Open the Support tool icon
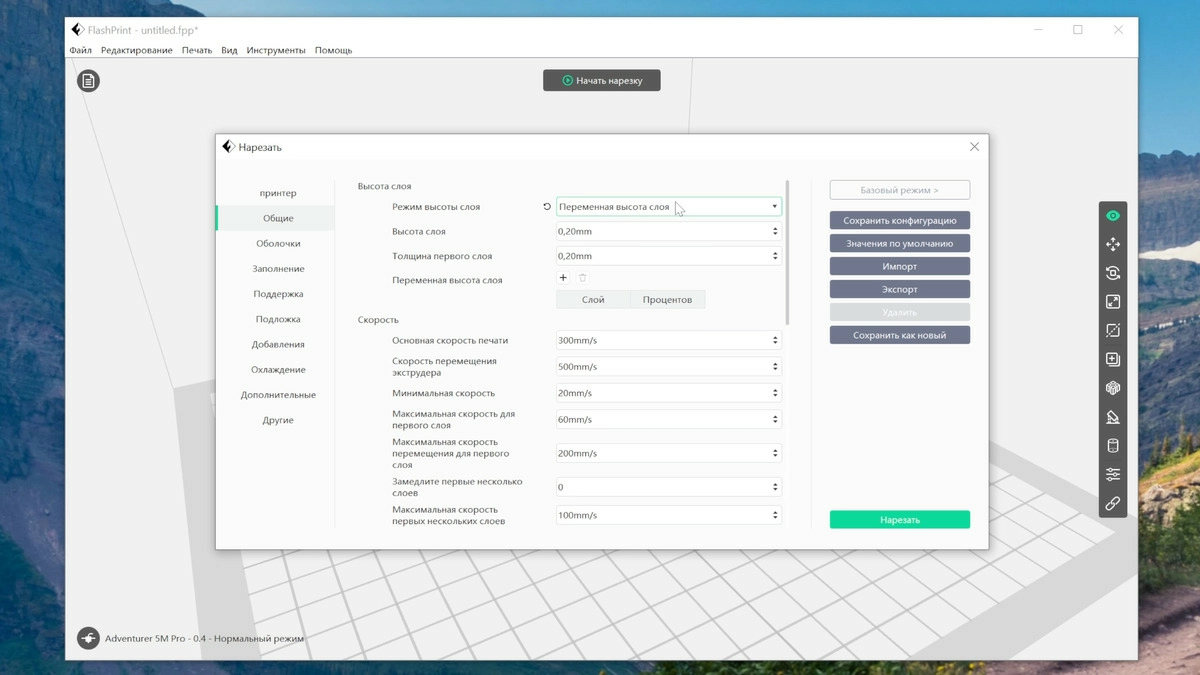1200x675 pixels. (x=1113, y=417)
